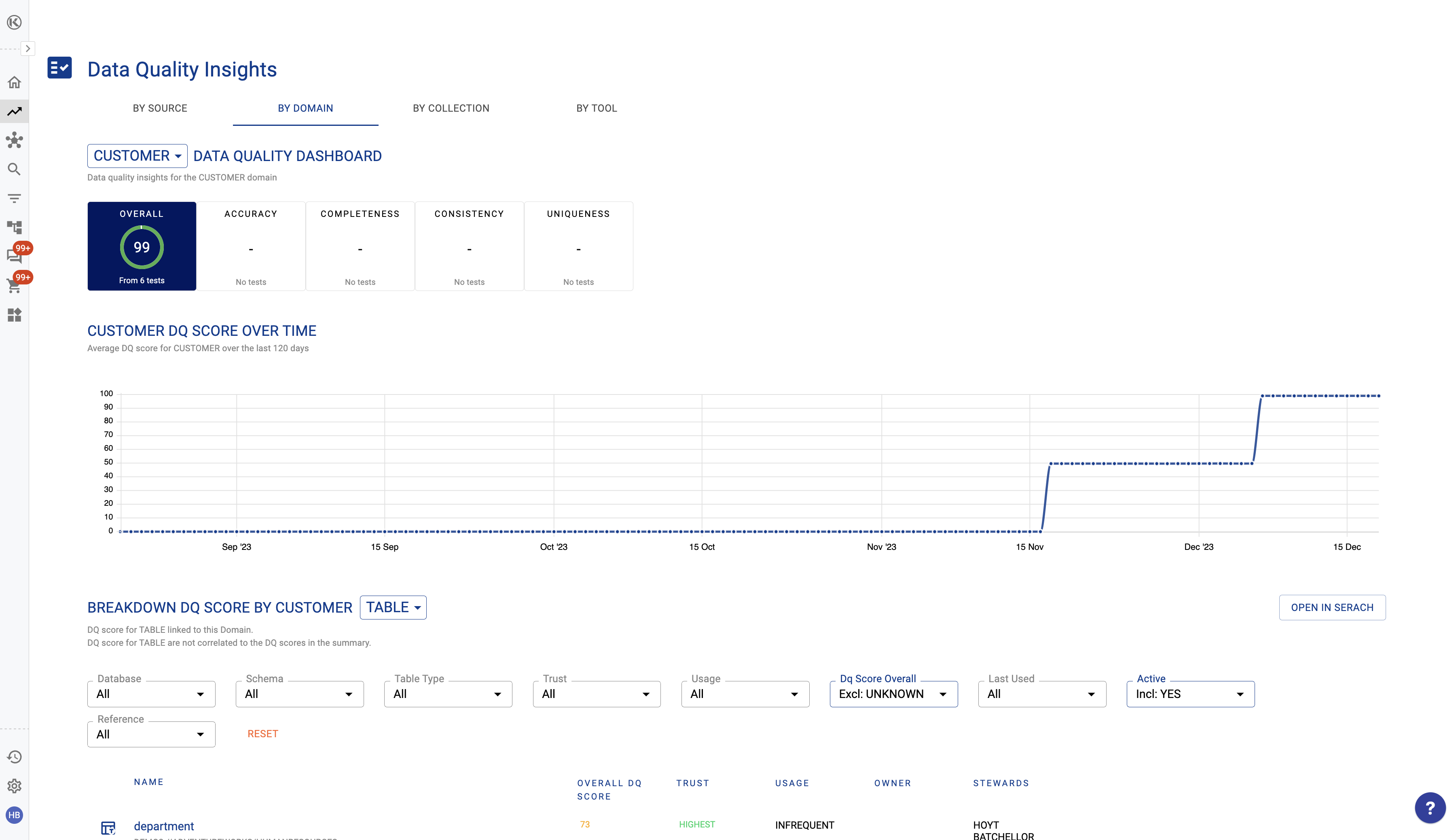This screenshot has height=840, width=1456.
Task: Open the TABLE breakdown type dropdown
Action: [x=393, y=607]
